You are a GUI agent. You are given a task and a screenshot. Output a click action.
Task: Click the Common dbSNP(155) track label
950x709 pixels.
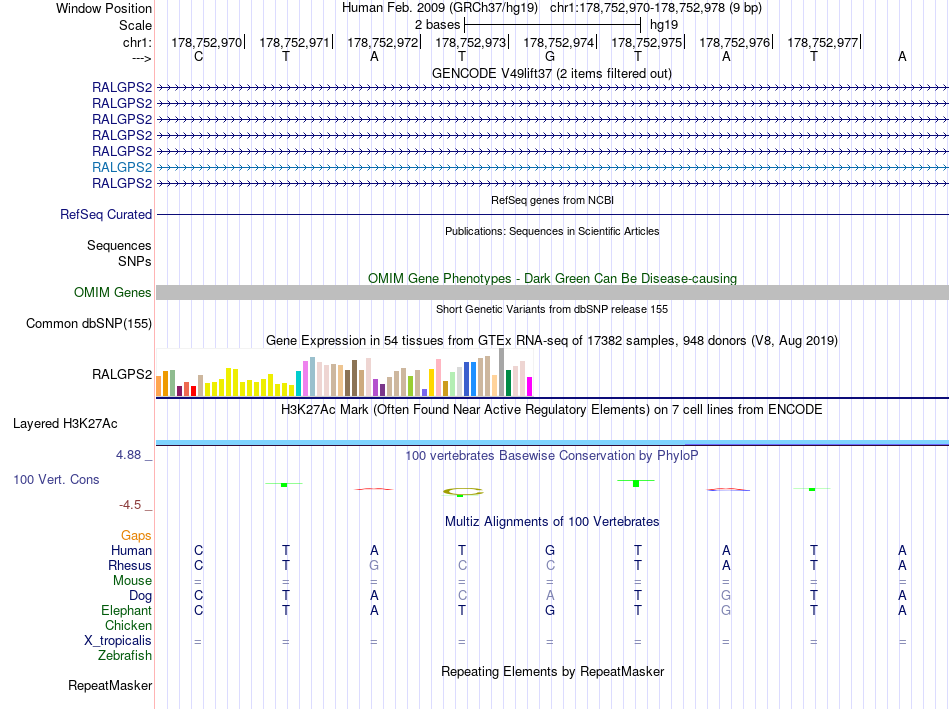tap(89, 324)
